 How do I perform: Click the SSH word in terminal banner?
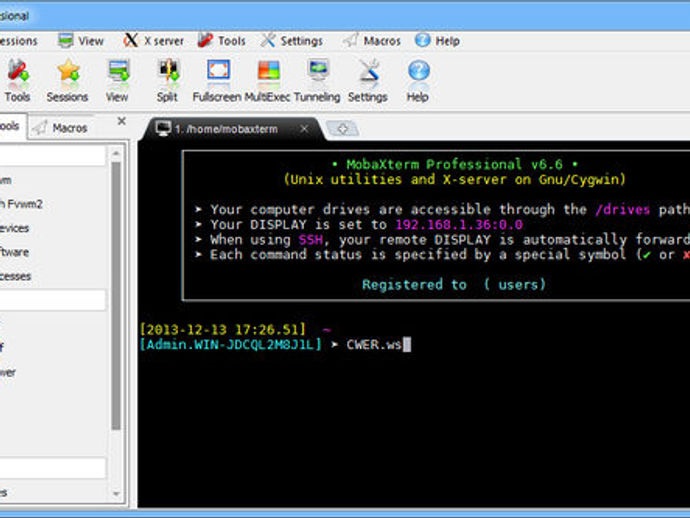(x=311, y=240)
